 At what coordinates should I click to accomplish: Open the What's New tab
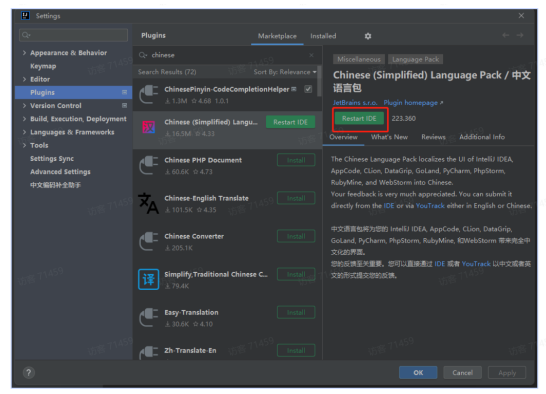tap(389, 137)
